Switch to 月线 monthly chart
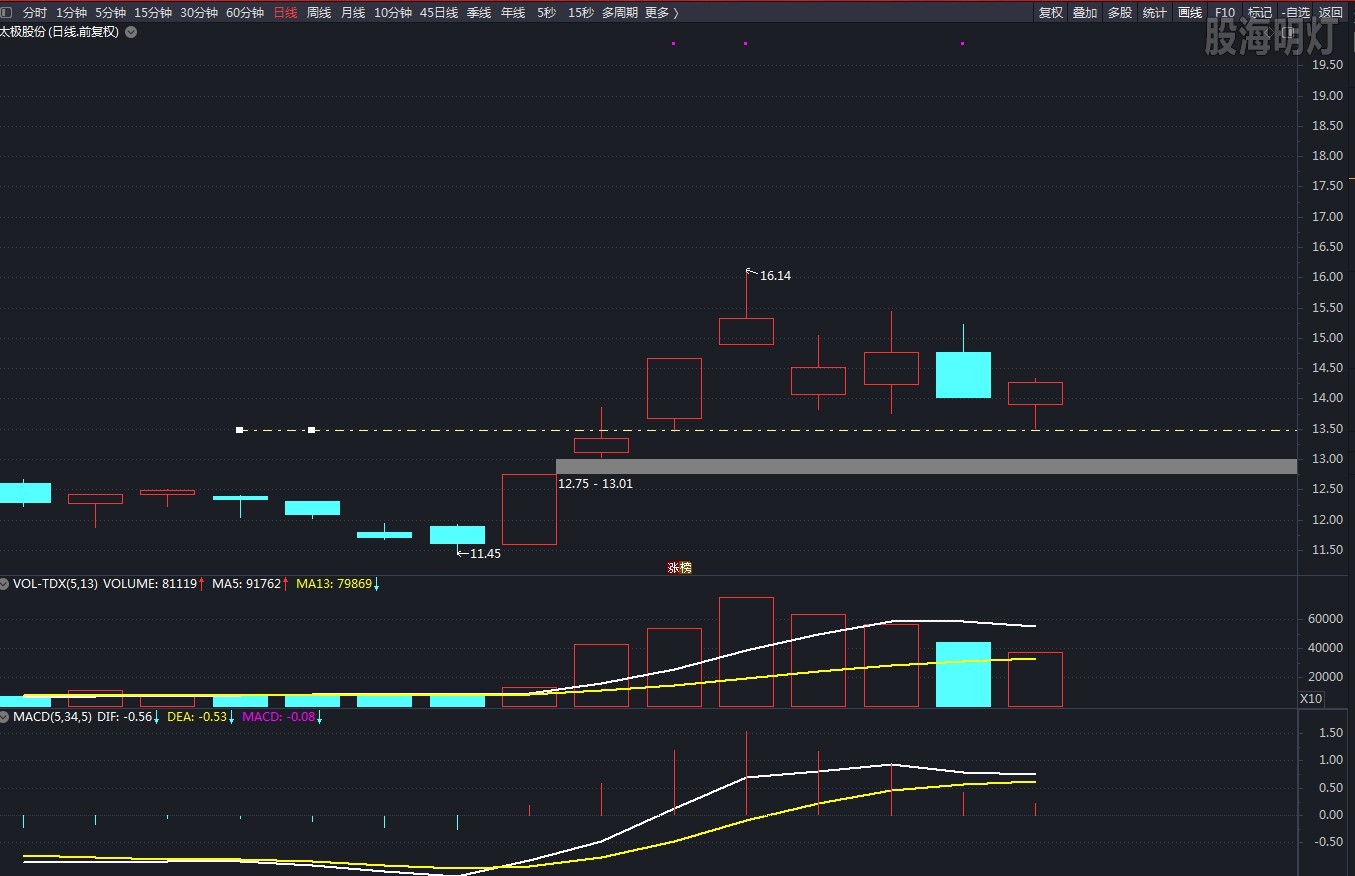This screenshot has width=1355, height=876. tap(352, 13)
